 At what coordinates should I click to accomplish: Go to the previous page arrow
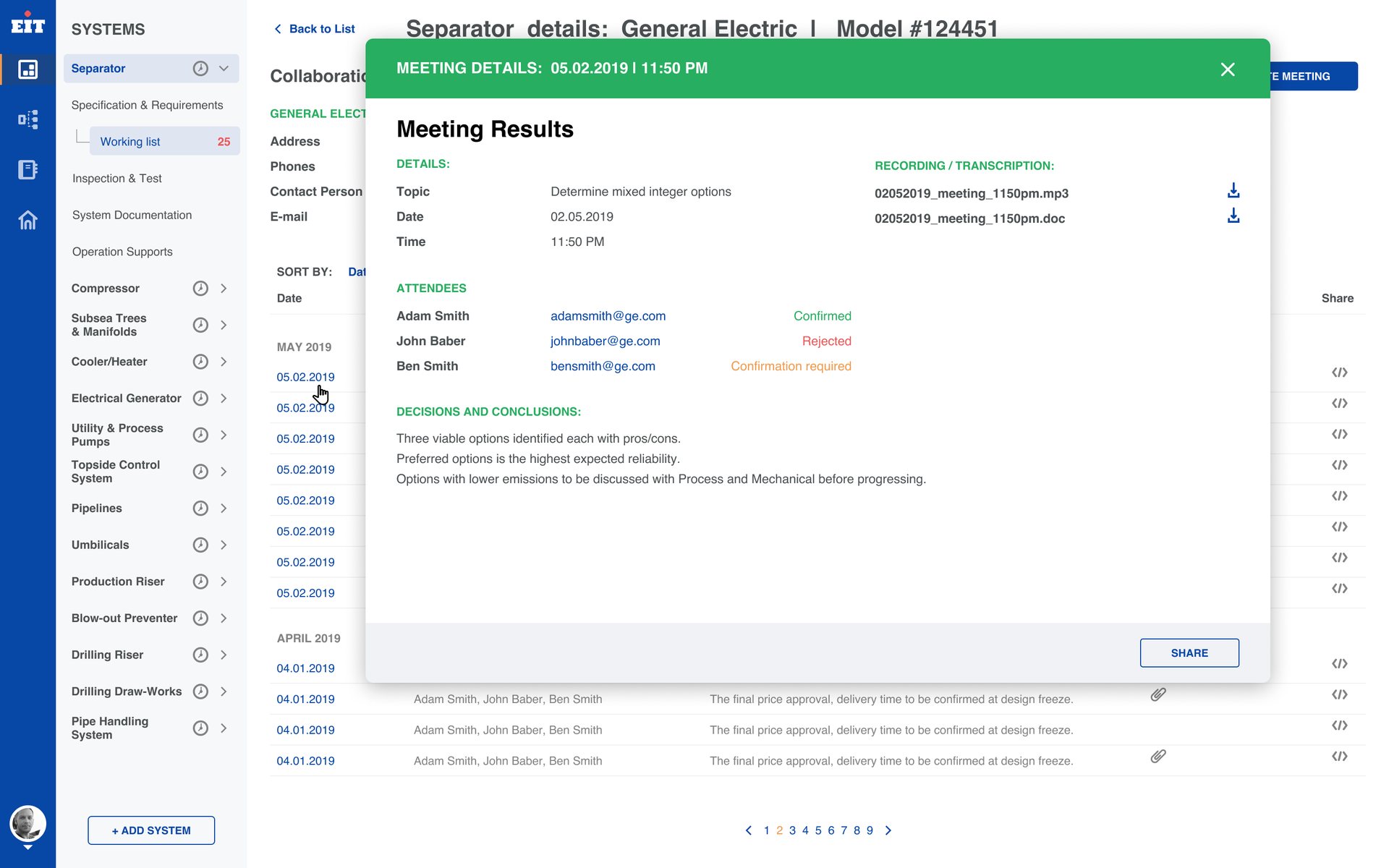(x=748, y=830)
